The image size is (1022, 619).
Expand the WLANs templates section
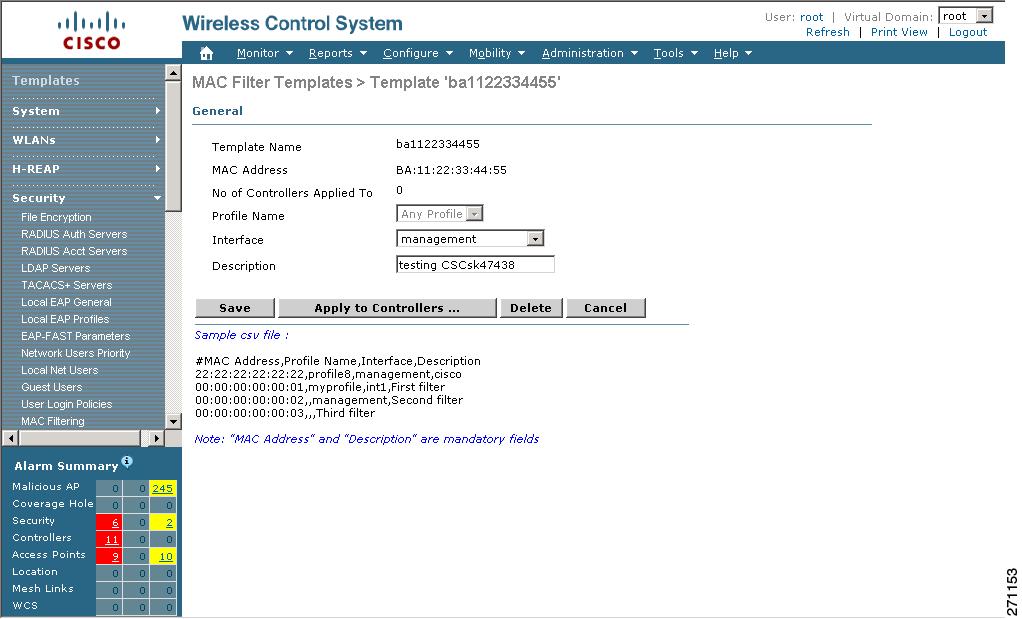tap(86, 140)
